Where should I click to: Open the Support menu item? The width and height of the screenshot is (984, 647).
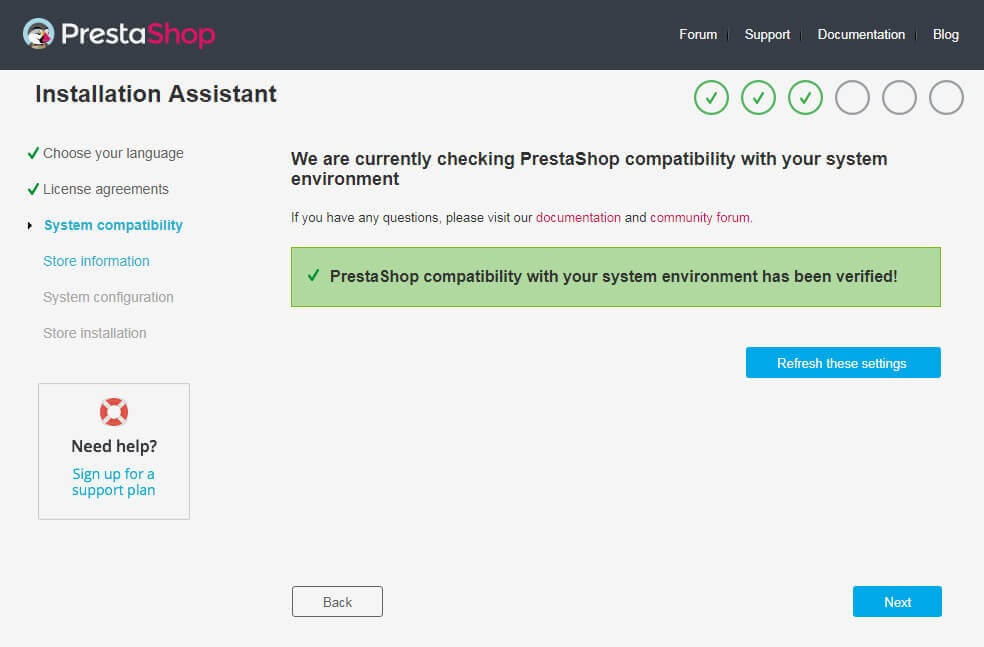coord(766,34)
